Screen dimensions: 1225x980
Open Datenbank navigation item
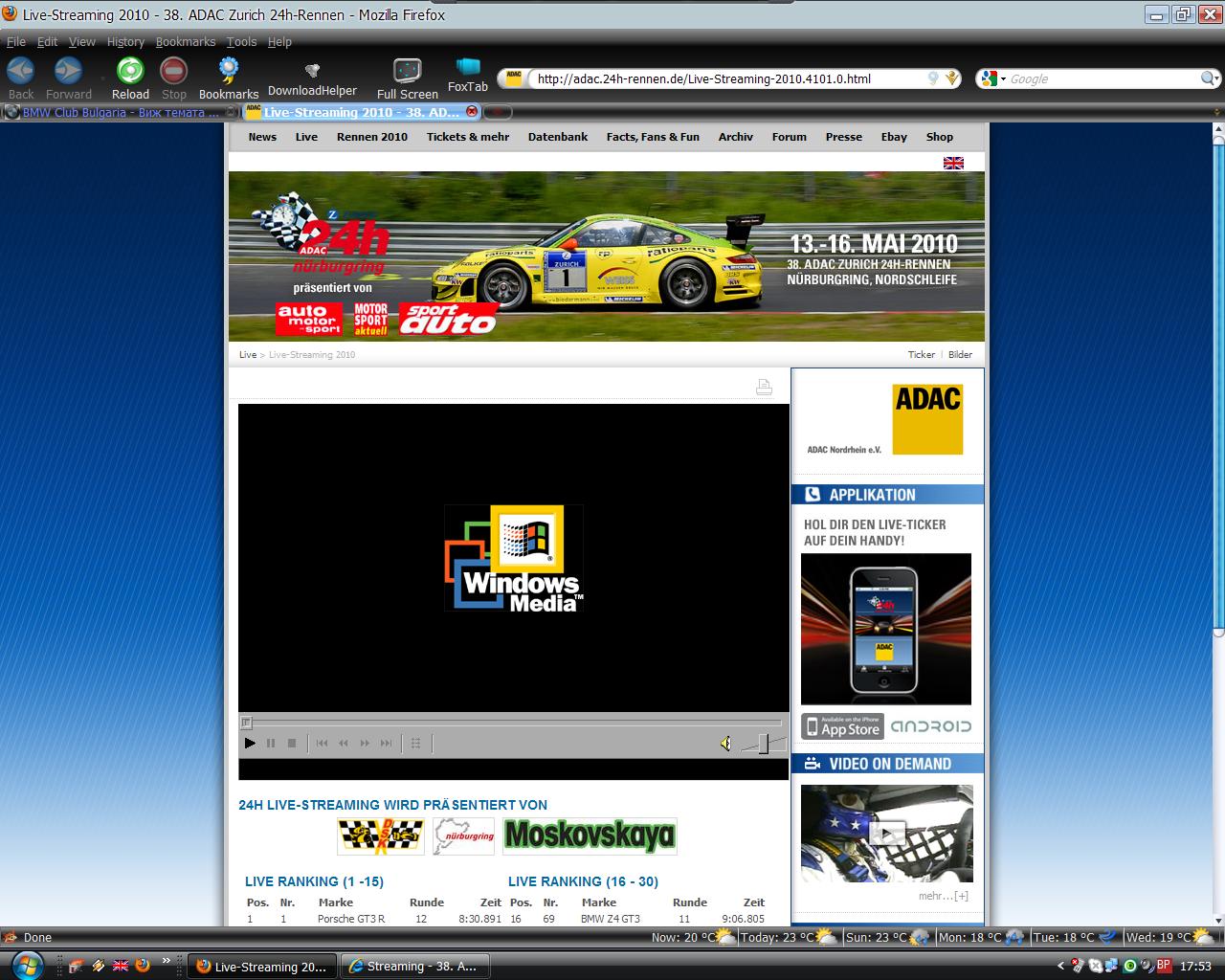pos(558,137)
